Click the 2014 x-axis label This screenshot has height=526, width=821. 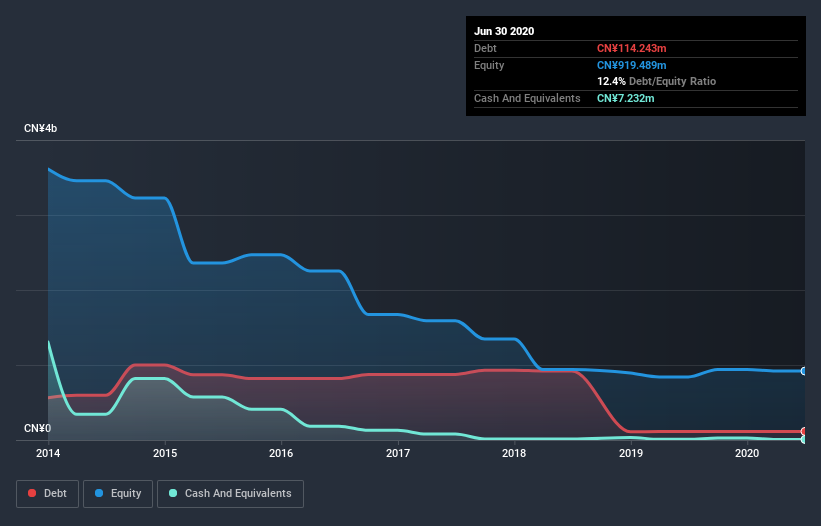click(x=48, y=453)
